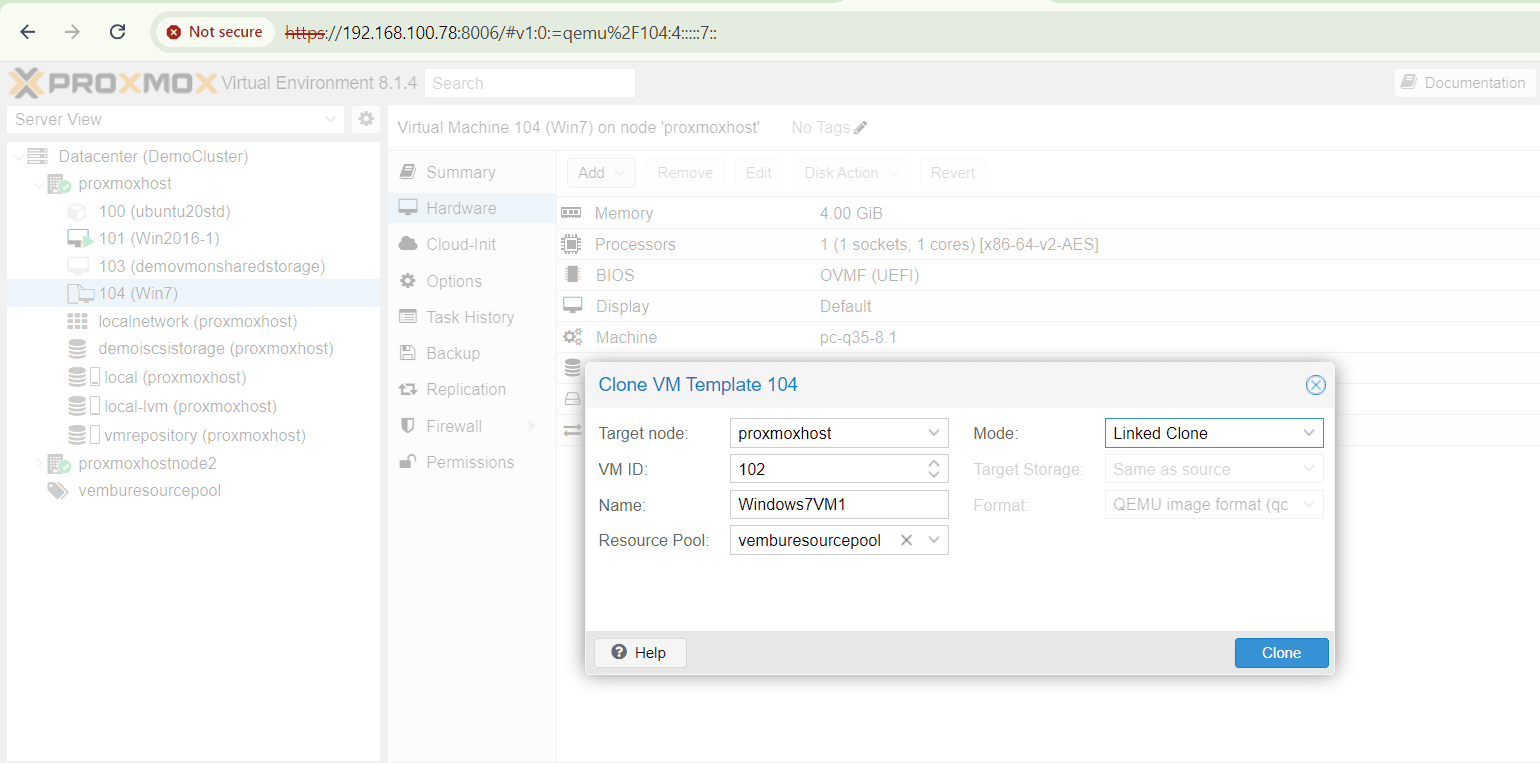Click the container icon for 100 (ubuntu20std)
This screenshot has width=1540, height=763.
pyautogui.click(x=77, y=212)
